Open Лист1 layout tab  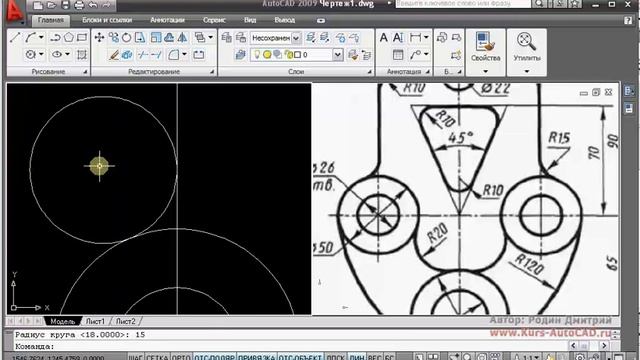click(x=95, y=322)
